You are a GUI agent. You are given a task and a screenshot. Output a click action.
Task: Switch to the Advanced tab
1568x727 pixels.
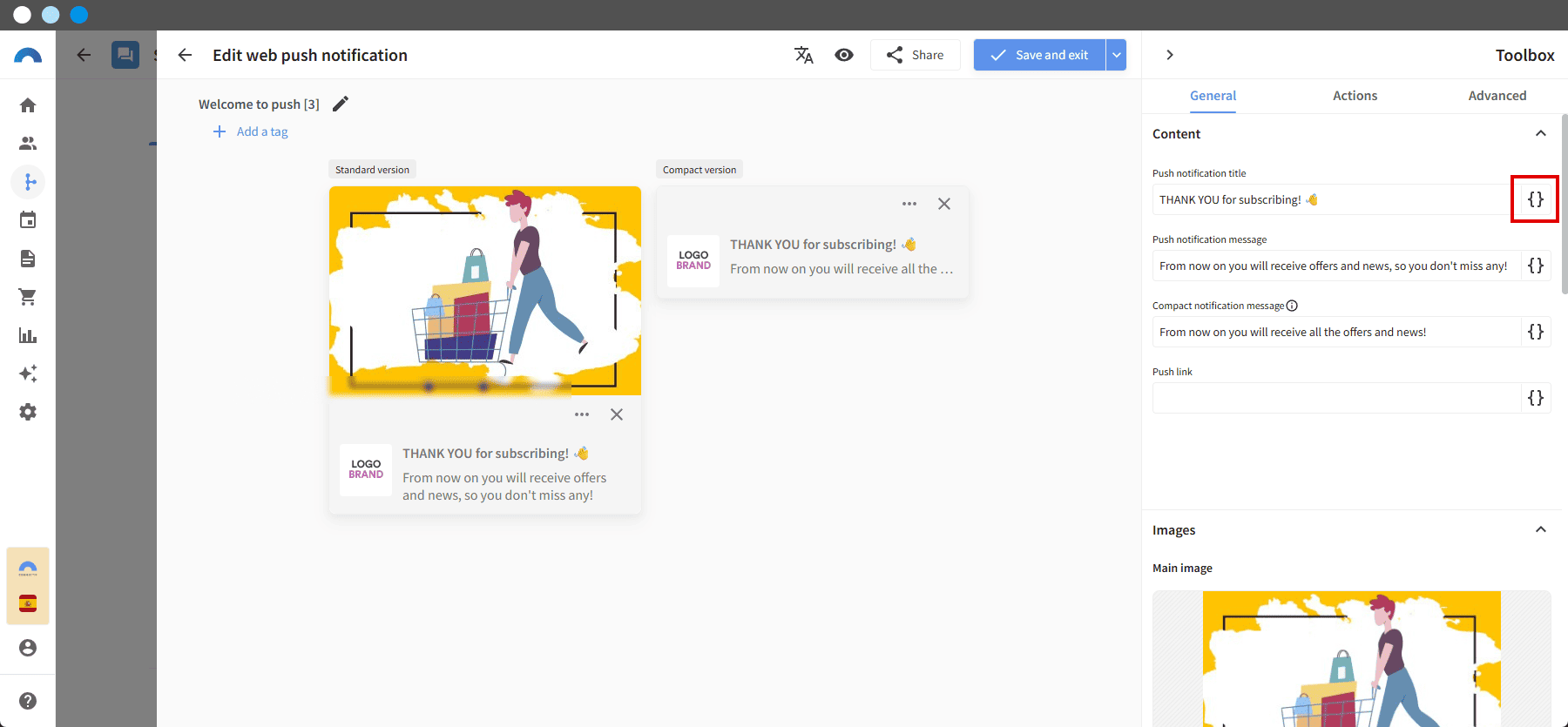(1497, 96)
